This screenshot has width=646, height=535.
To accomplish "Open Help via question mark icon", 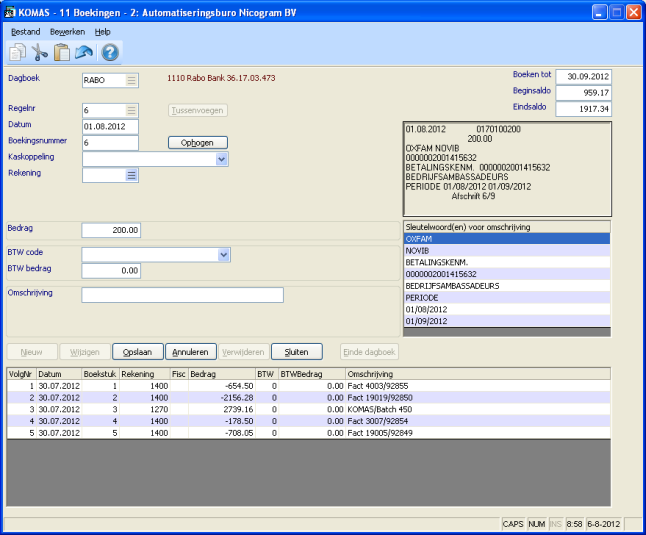I will coord(110,53).
